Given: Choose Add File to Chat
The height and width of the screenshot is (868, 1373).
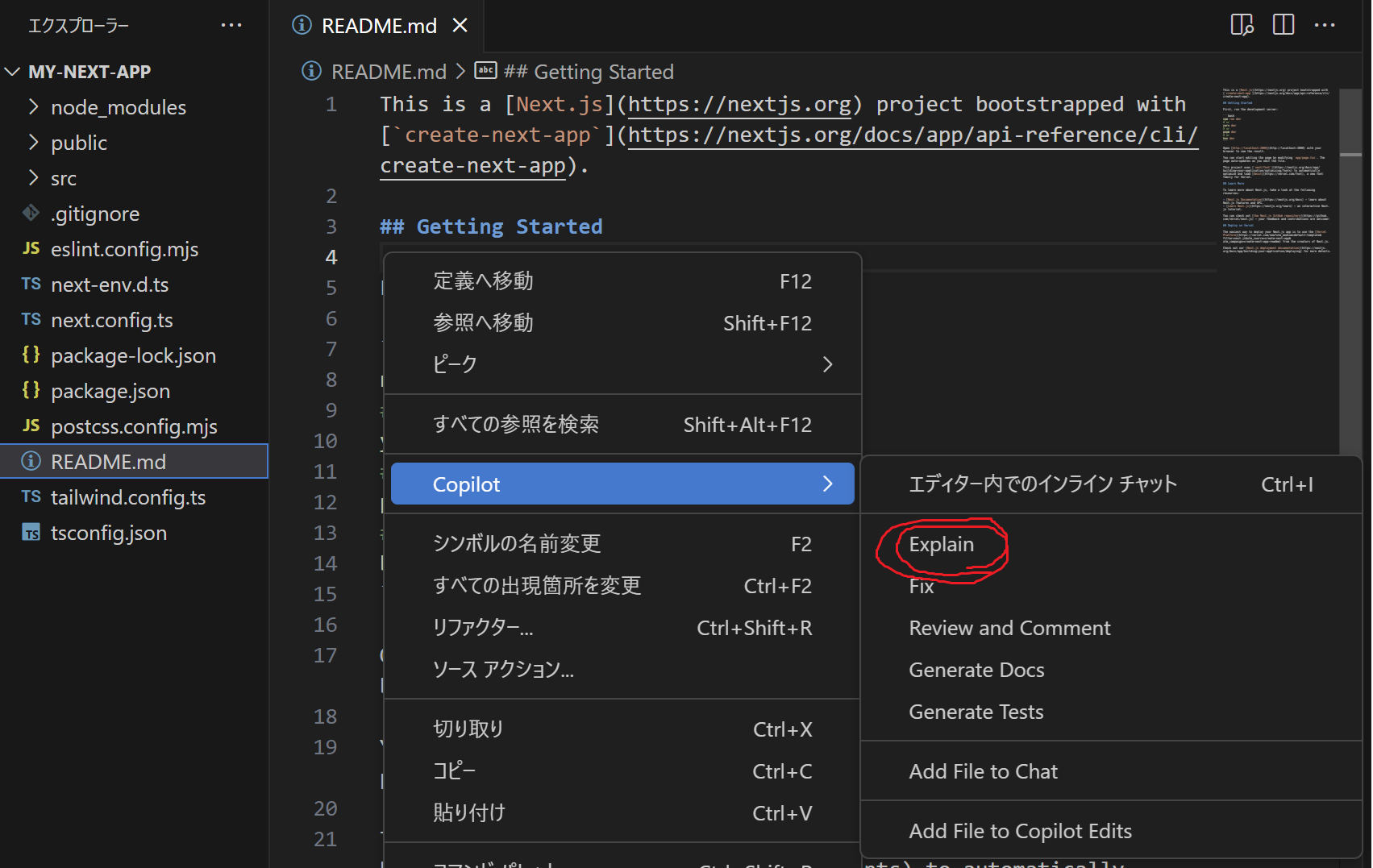Looking at the screenshot, I should coord(1111,771).
